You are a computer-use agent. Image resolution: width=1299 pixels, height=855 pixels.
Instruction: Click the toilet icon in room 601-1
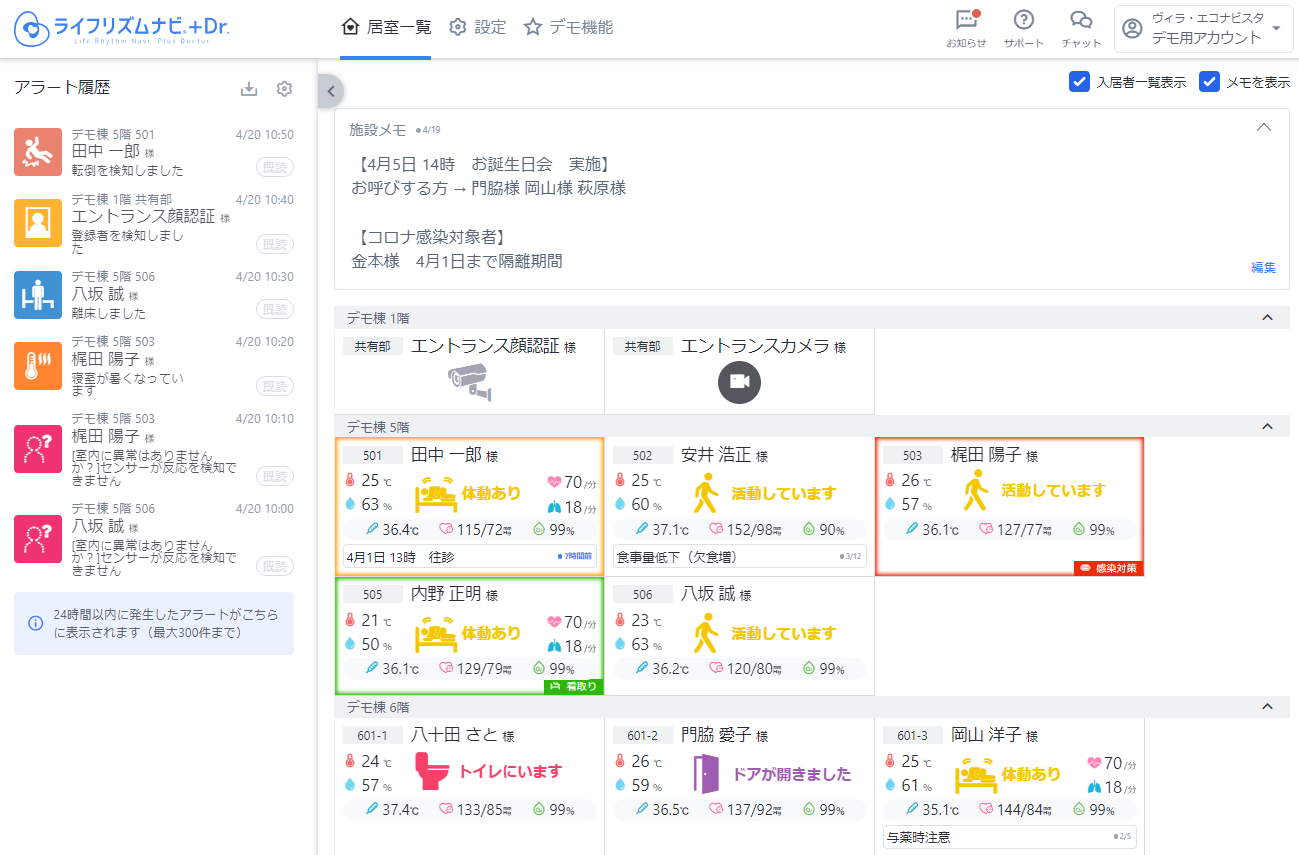pyautogui.click(x=433, y=772)
